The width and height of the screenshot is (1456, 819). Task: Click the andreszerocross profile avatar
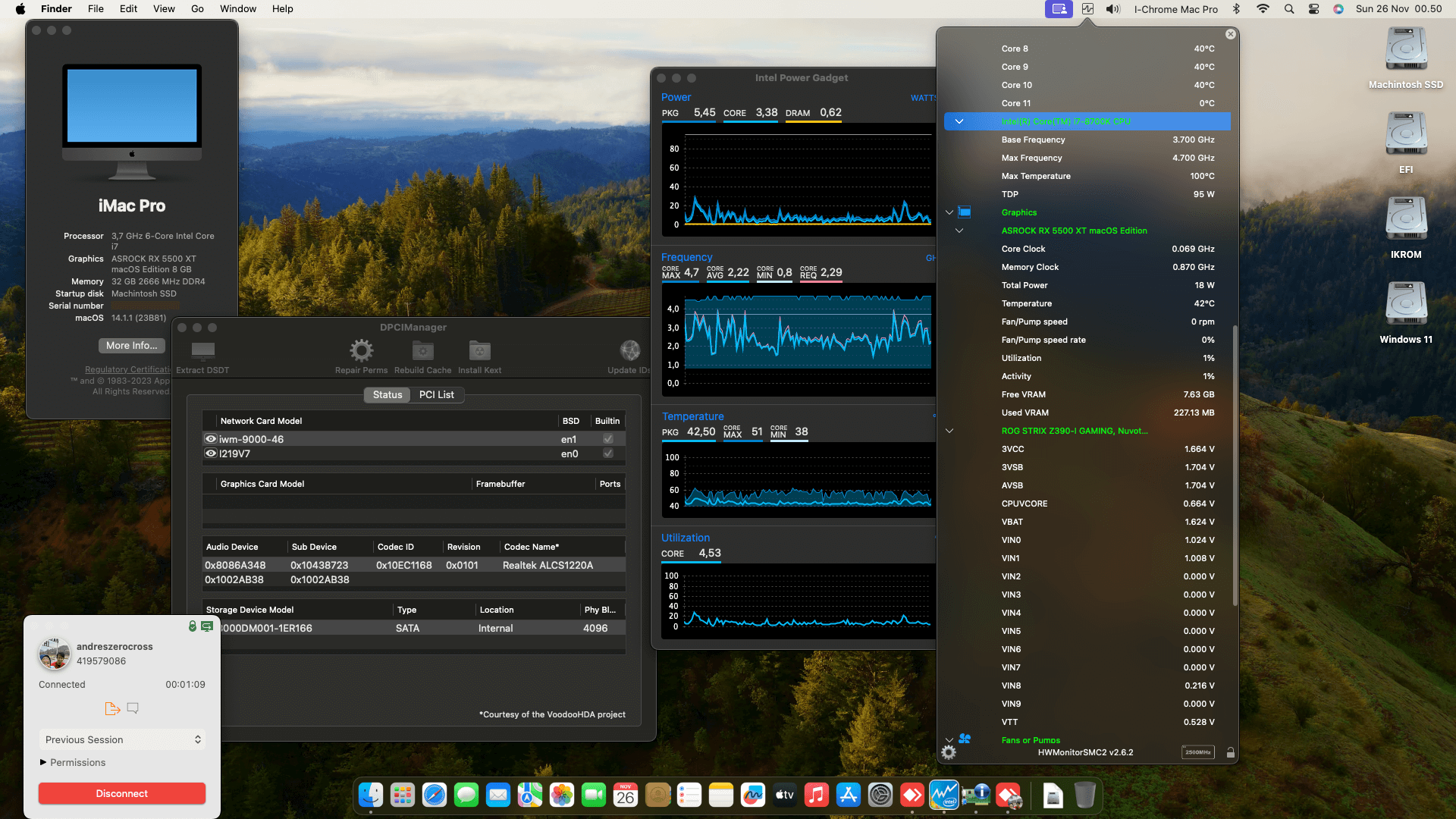pos(55,654)
